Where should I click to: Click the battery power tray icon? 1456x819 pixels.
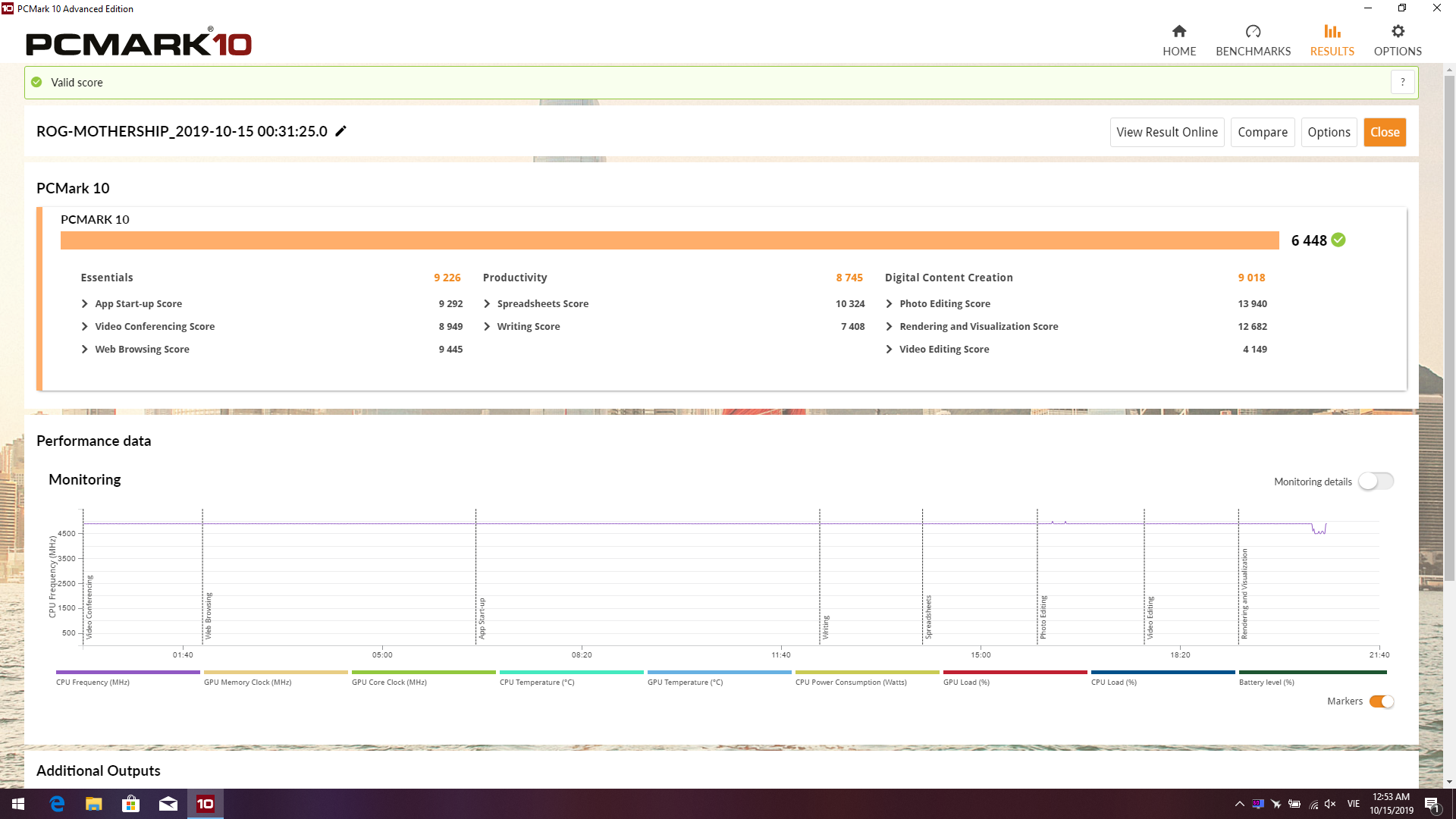pyautogui.click(x=1294, y=804)
